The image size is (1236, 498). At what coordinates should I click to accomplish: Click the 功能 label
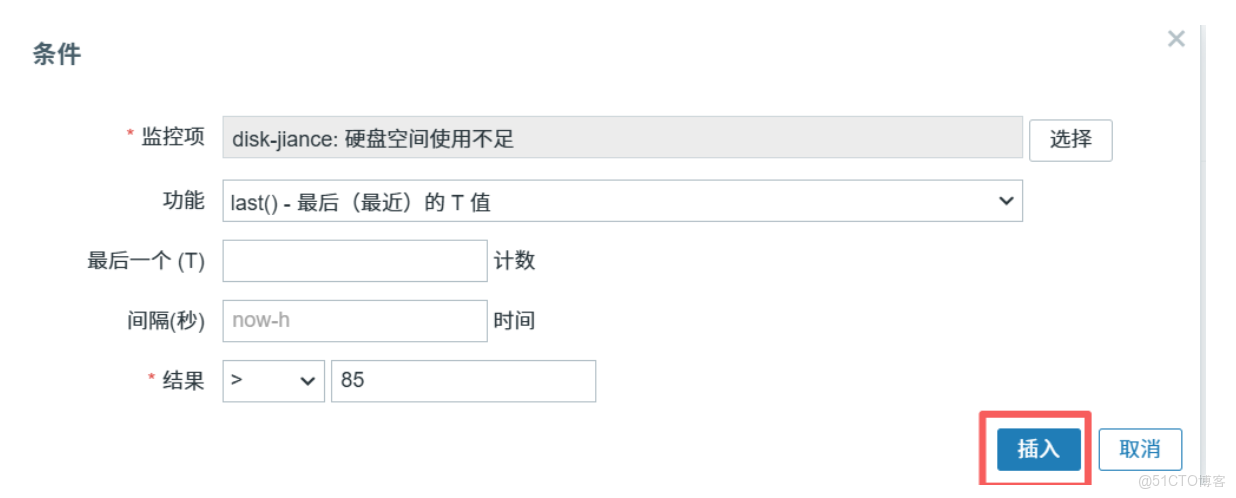[x=183, y=200]
